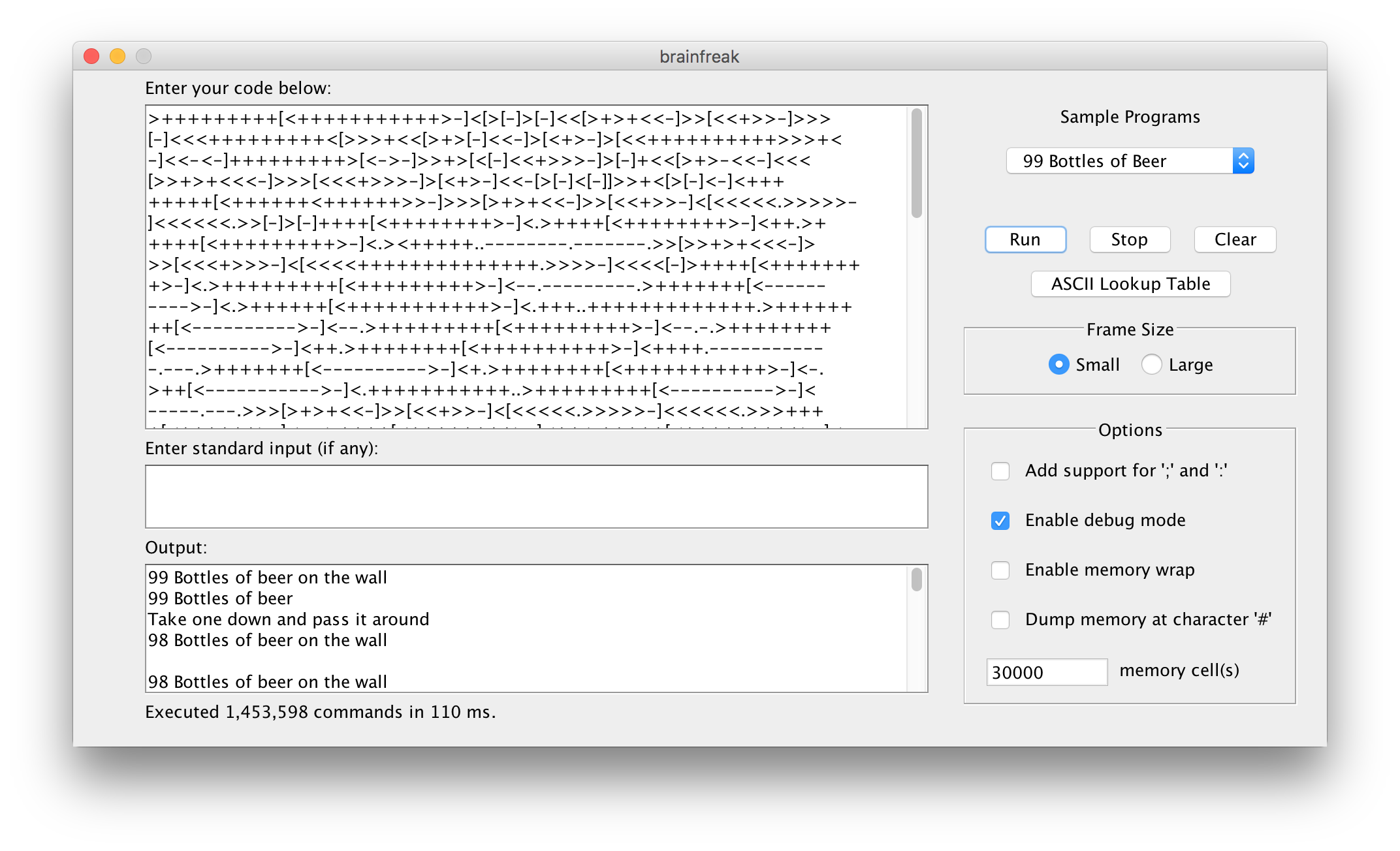Run the brainfreak program
Viewport: 1400px width, 851px height.
tap(1025, 240)
